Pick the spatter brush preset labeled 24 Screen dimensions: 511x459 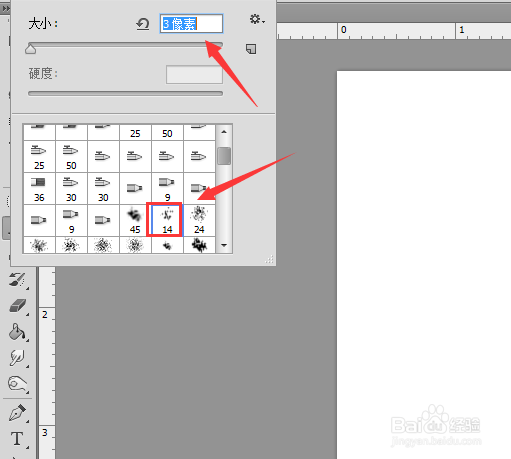[199, 221]
